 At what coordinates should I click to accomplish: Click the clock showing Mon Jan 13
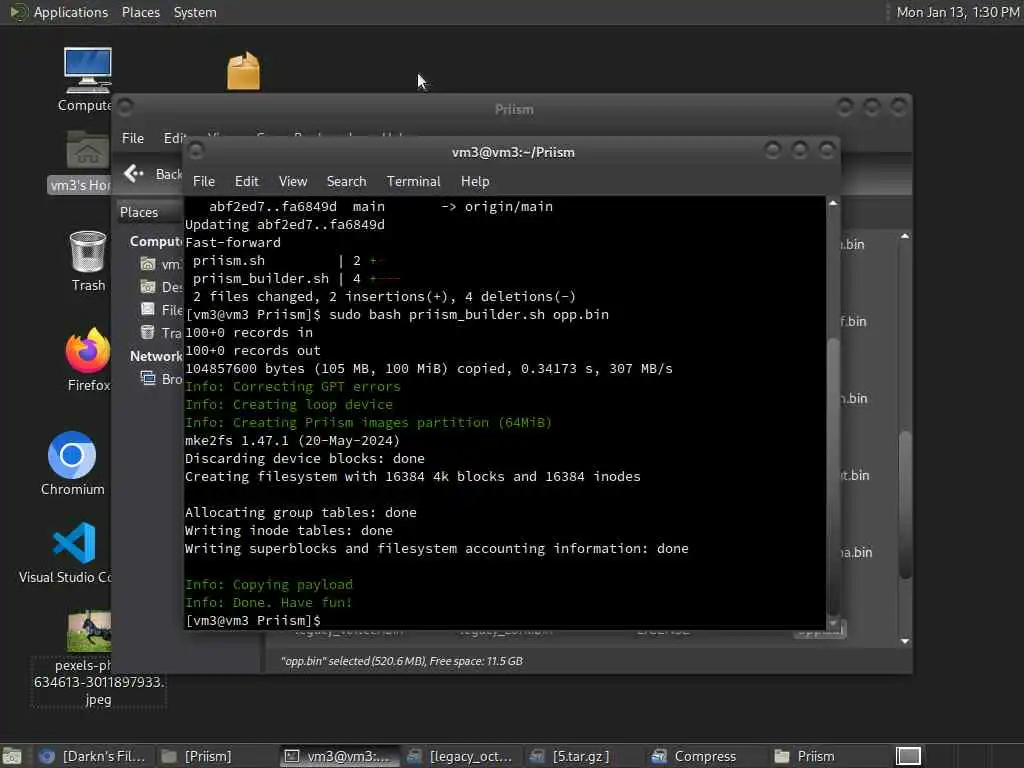point(957,12)
